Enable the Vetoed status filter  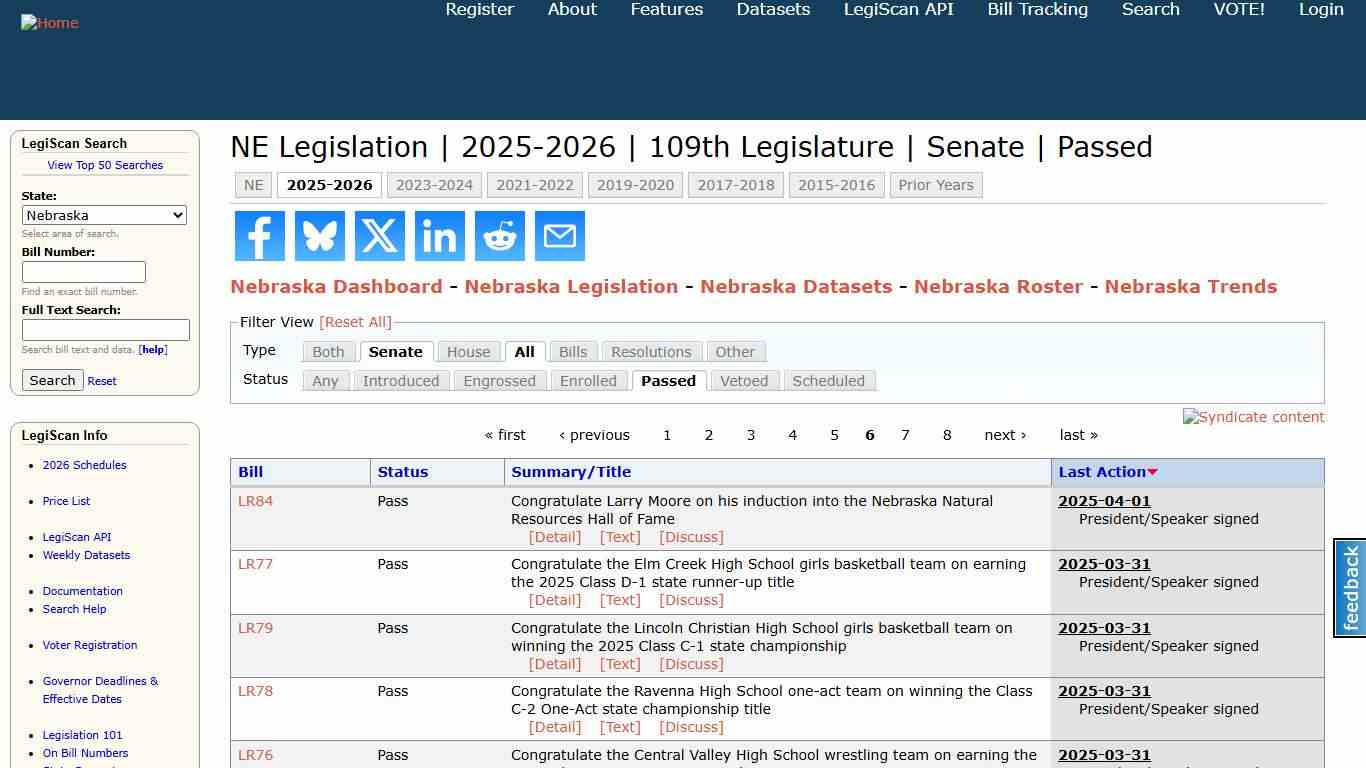pyautogui.click(x=744, y=380)
